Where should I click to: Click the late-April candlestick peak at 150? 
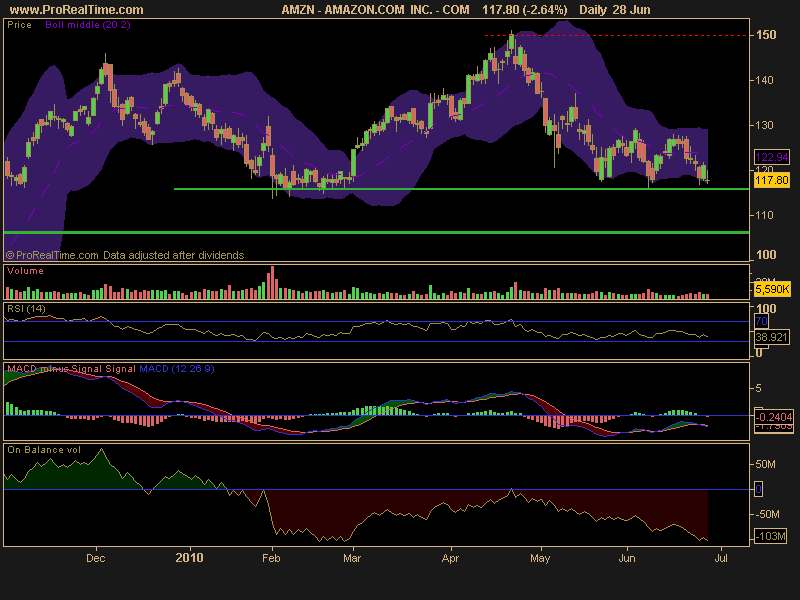(x=512, y=43)
